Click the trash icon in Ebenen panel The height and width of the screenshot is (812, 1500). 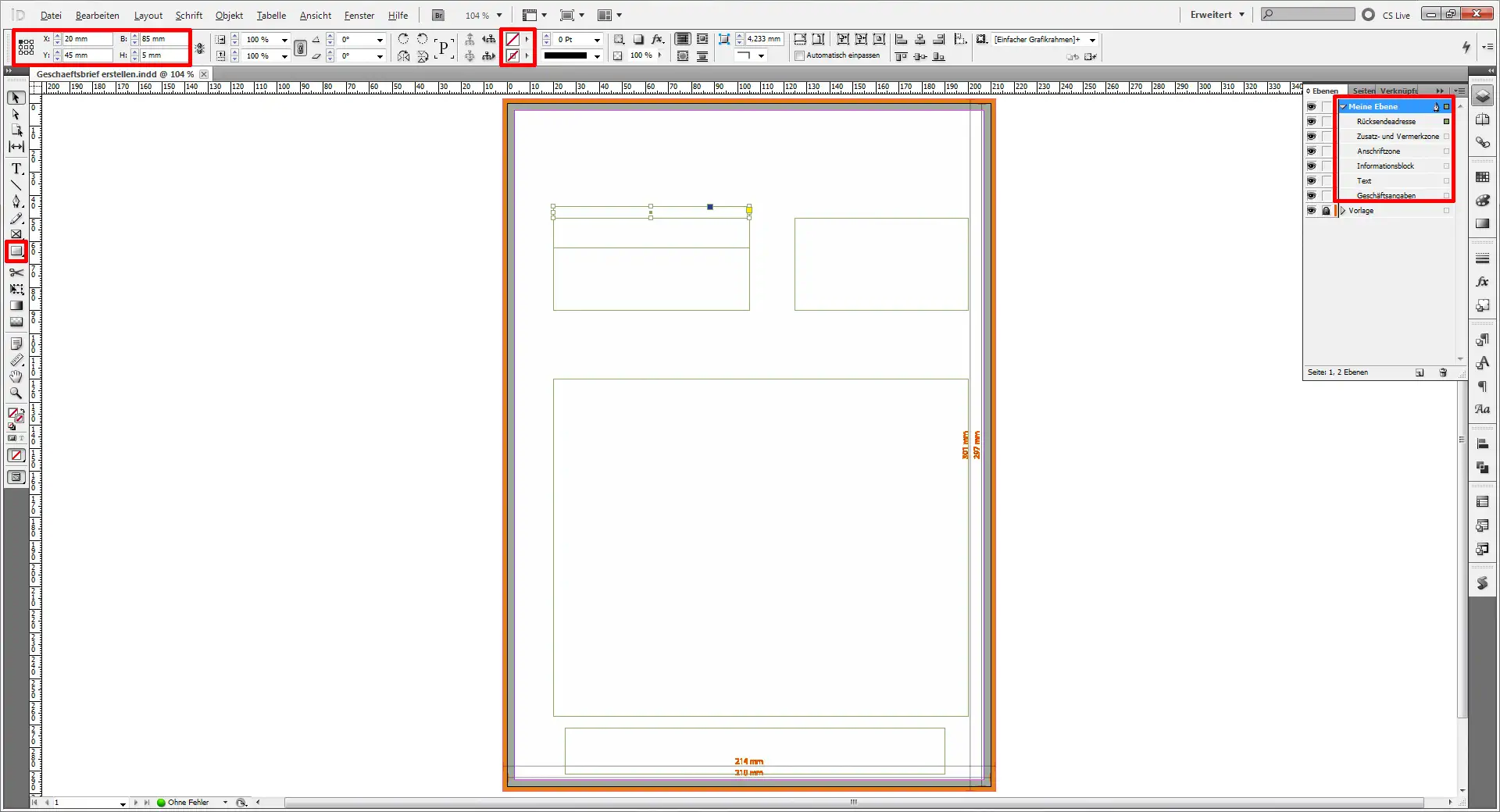(x=1443, y=372)
